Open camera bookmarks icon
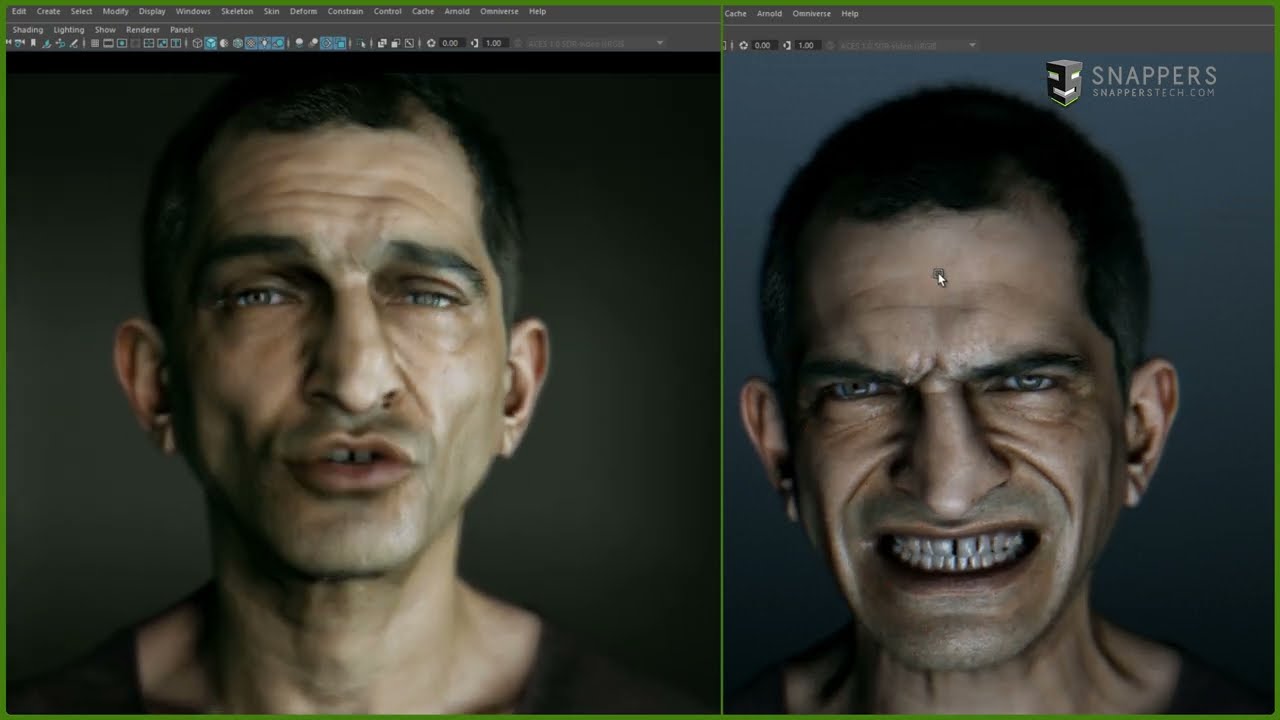The height and width of the screenshot is (720, 1280). [33, 43]
